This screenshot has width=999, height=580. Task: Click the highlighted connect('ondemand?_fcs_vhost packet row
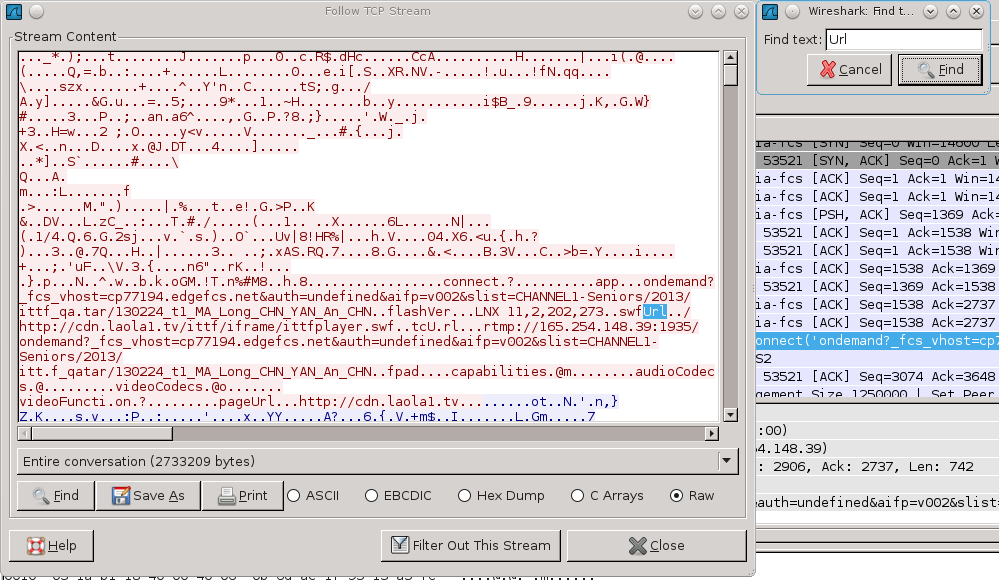tap(877, 340)
